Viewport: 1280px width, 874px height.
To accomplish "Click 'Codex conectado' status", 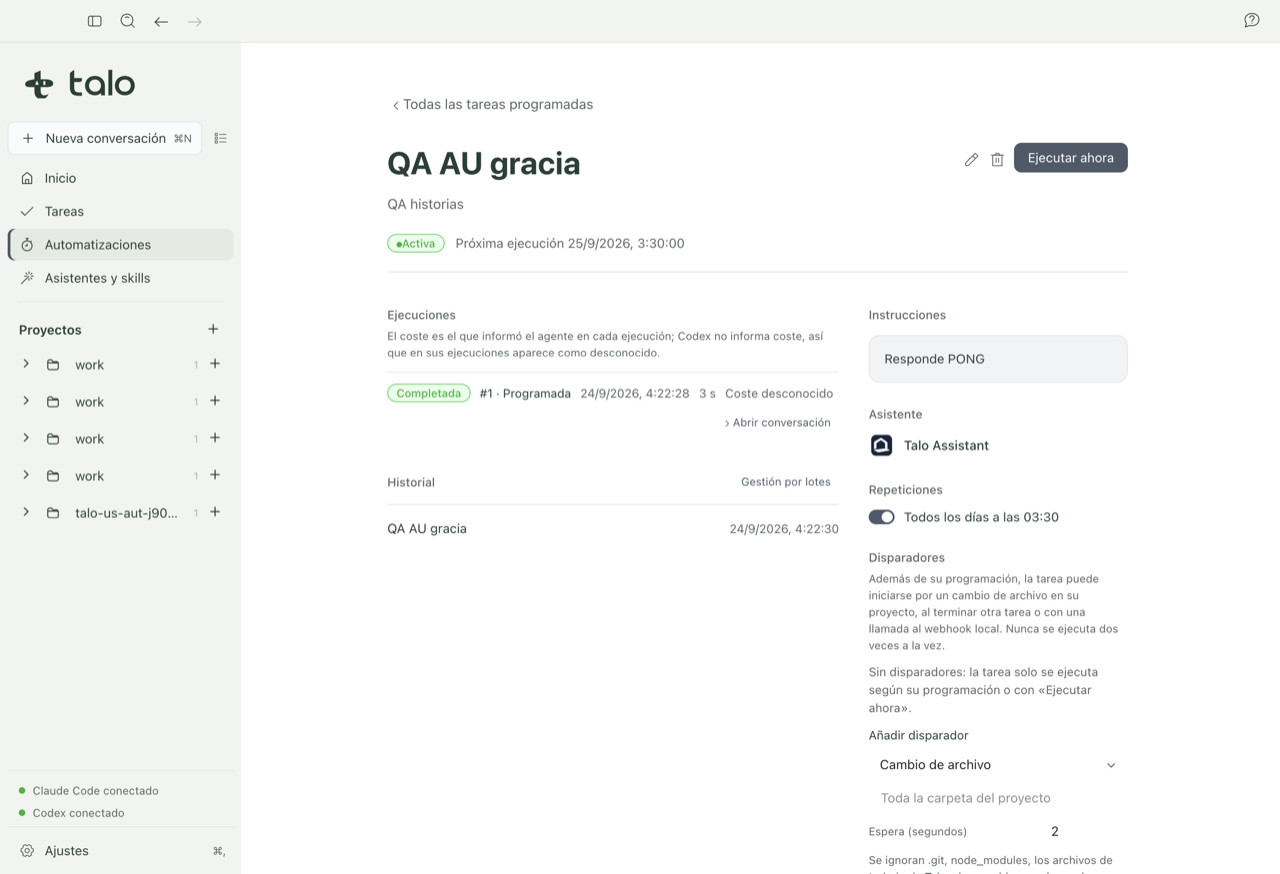I will point(78,813).
